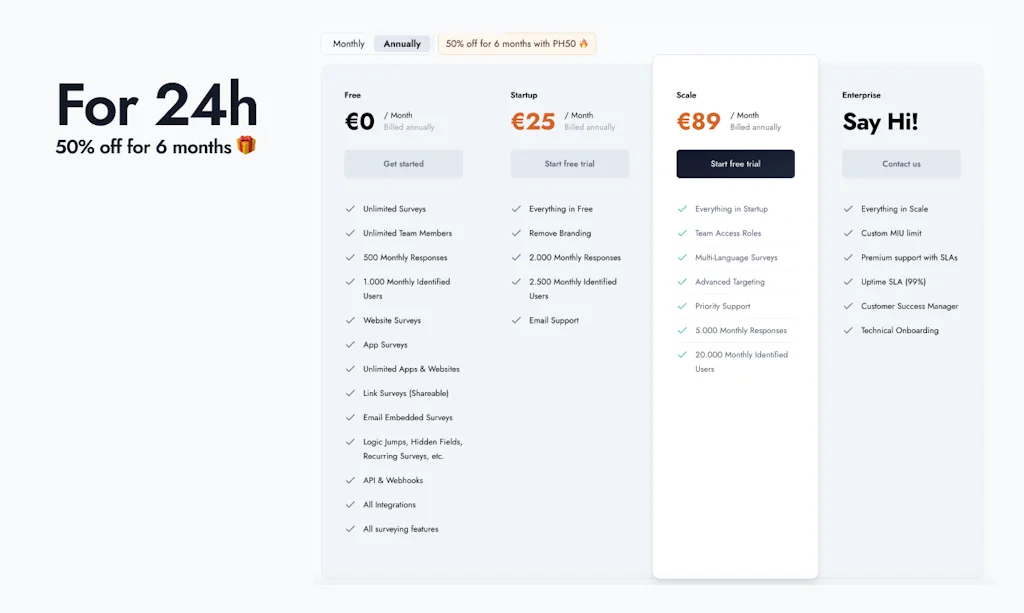Select Annually billing option

pyautogui.click(x=402, y=44)
